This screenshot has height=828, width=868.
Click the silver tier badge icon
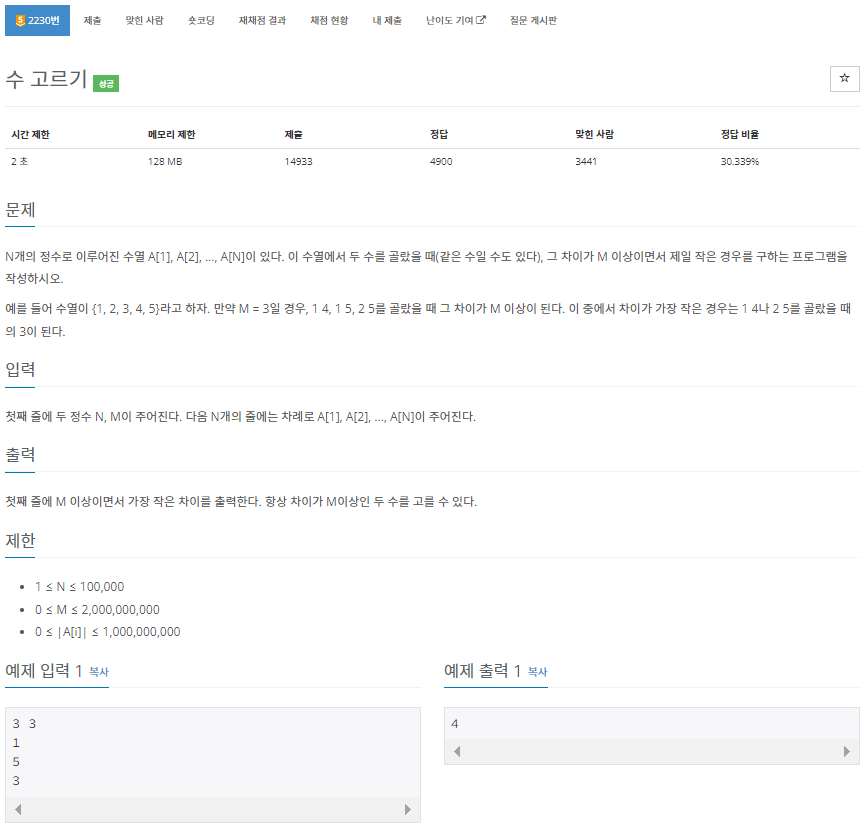(20, 20)
